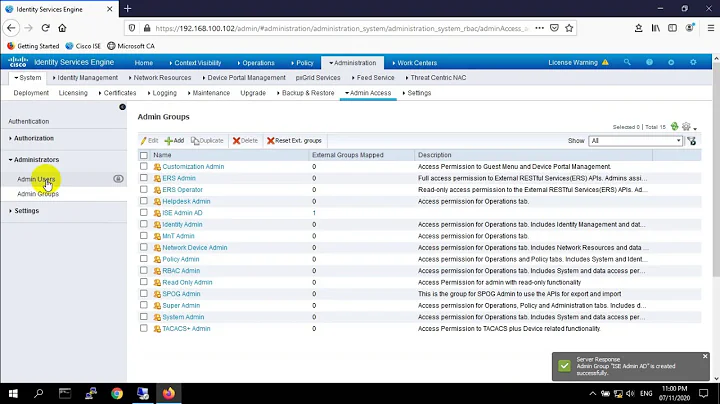Collapse the Administrators section
The width and height of the screenshot is (720, 404).
[34, 160]
